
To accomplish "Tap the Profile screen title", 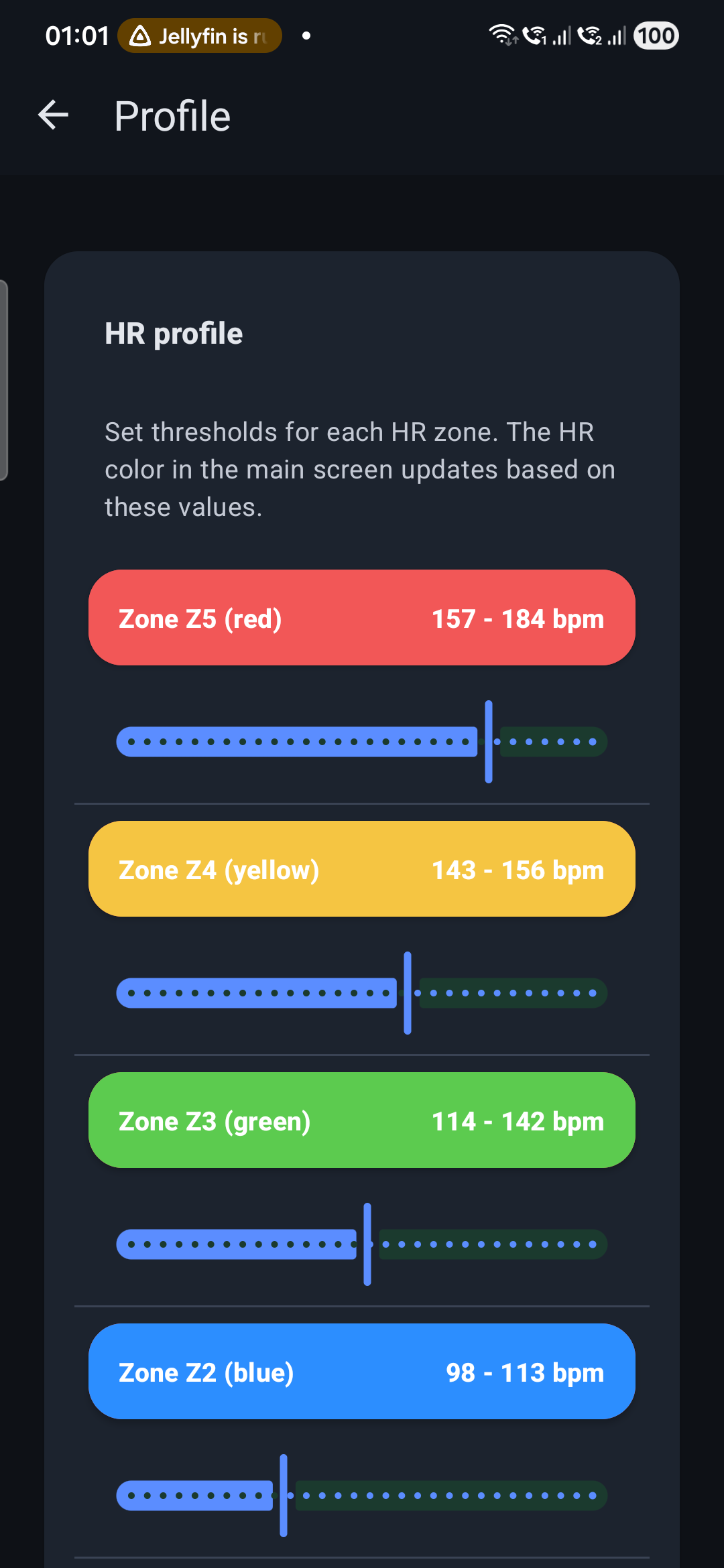I will point(172,115).
